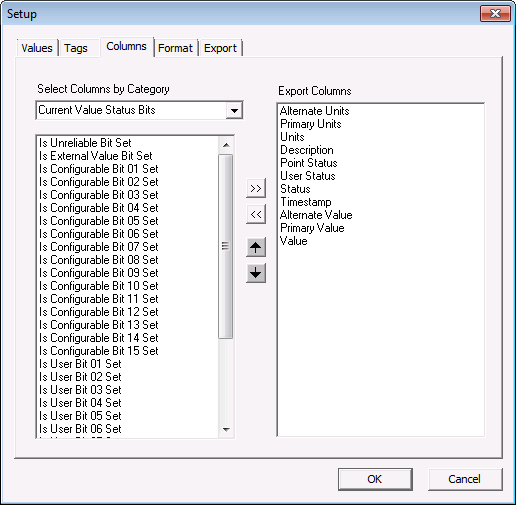Select 'Is User Bit 05 Set'
Viewport: 516px width, 505px height.
[80, 416]
